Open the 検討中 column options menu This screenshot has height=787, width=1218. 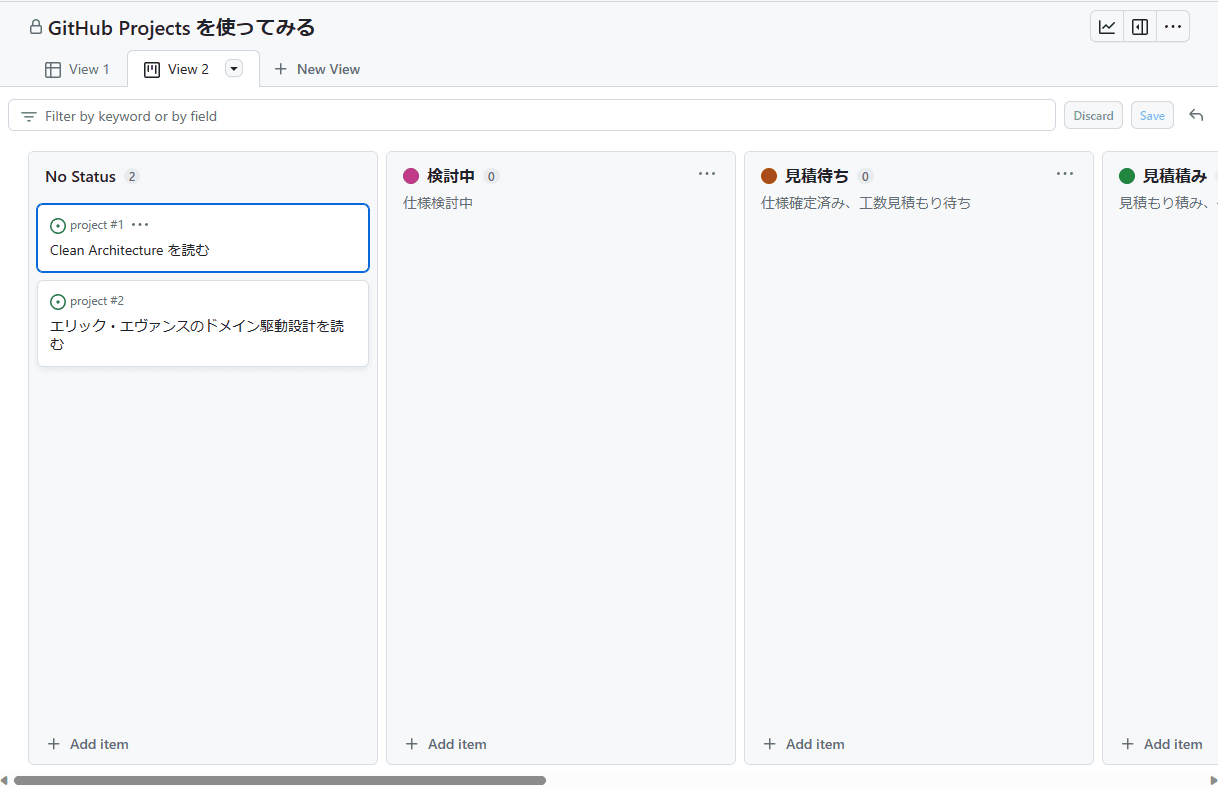pos(707,174)
